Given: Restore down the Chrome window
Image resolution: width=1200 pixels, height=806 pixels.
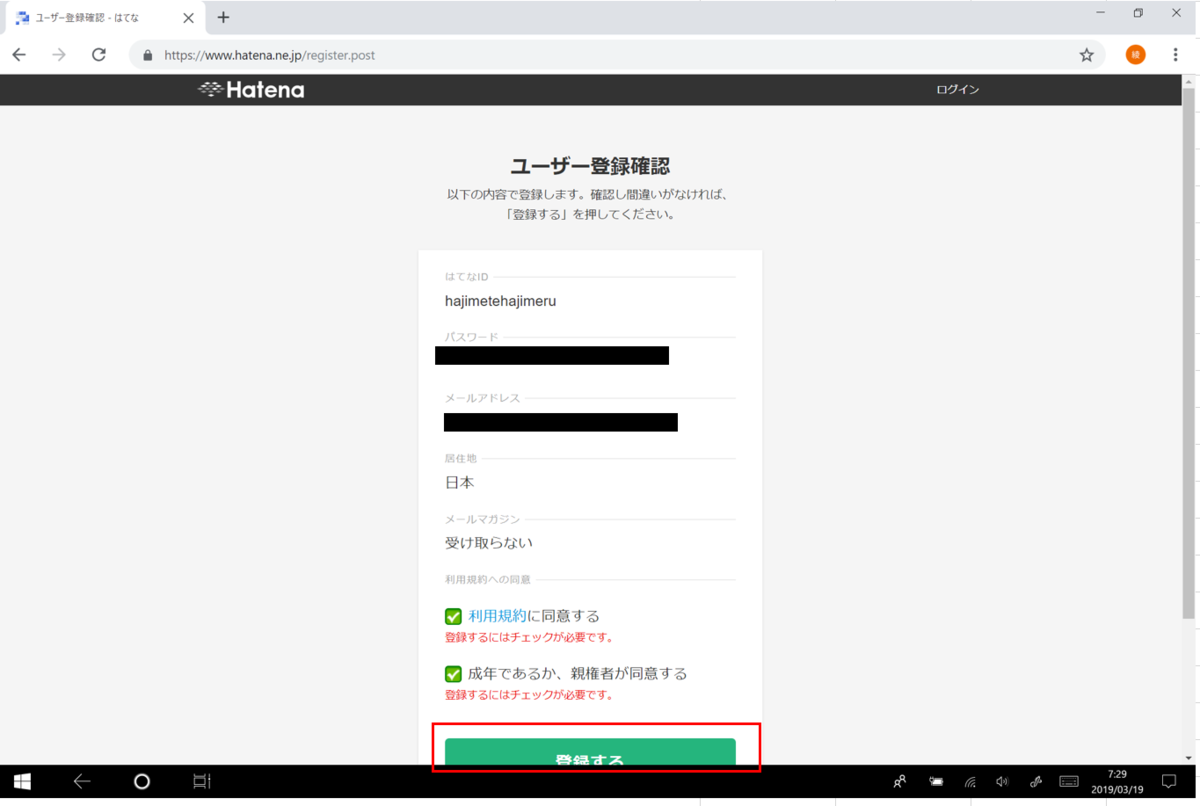Looking at the screenshot, I should pos(1138,13).
